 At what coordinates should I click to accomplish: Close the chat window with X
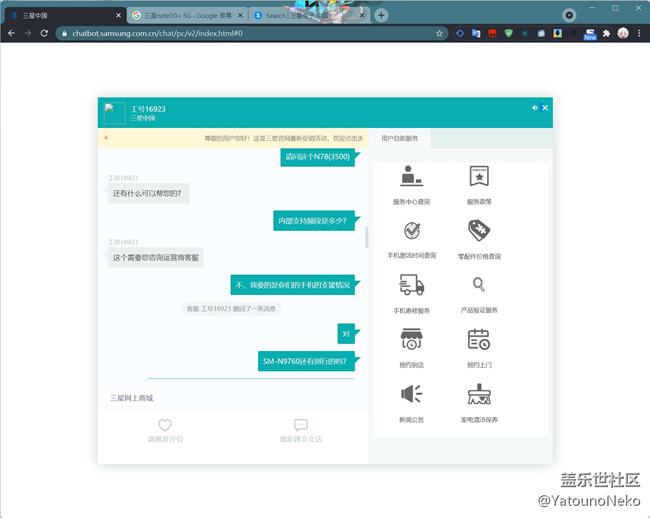[x=545, y=108]
